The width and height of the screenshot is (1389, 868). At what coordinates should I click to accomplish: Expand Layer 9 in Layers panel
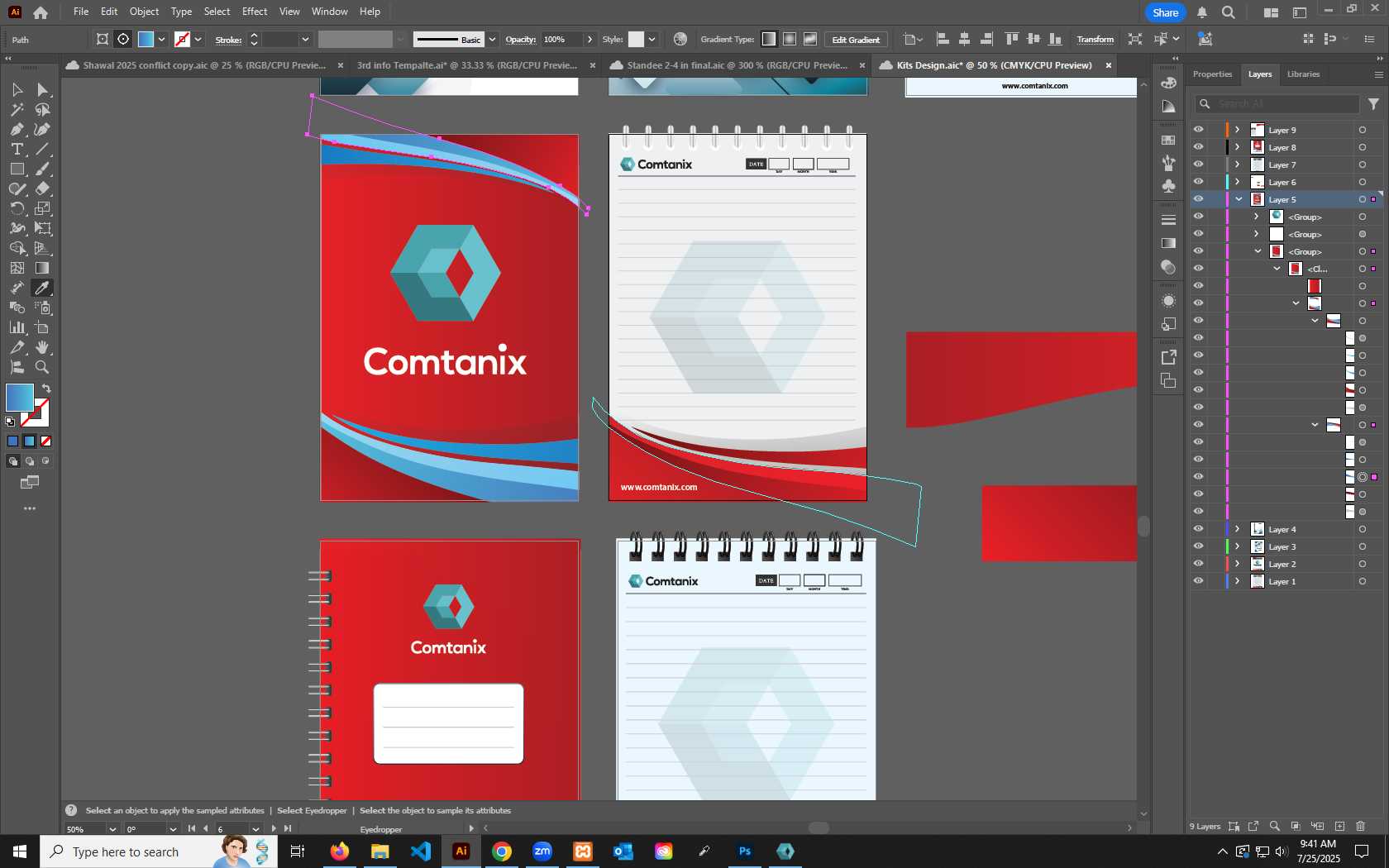tap(1238, 130)
